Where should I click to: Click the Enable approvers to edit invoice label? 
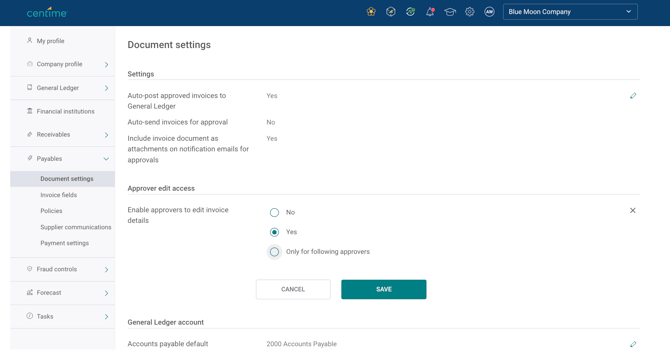tap(178, 215)
